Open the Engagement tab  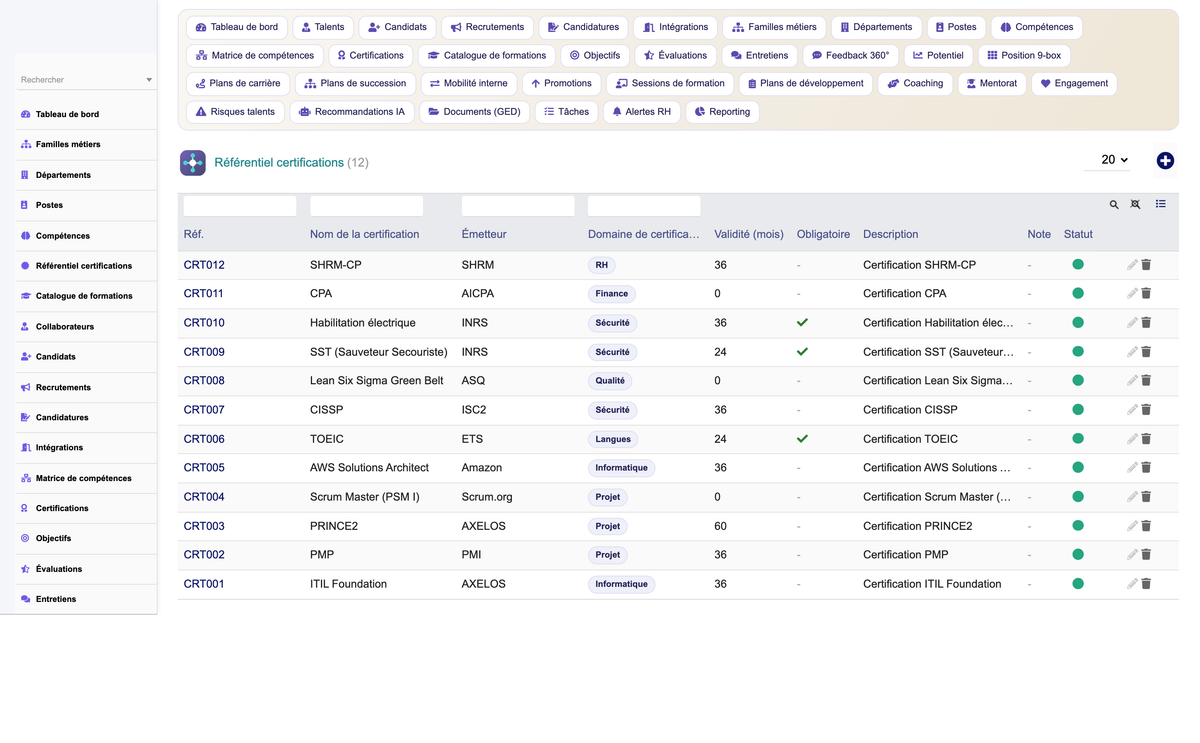[1073, 83]
